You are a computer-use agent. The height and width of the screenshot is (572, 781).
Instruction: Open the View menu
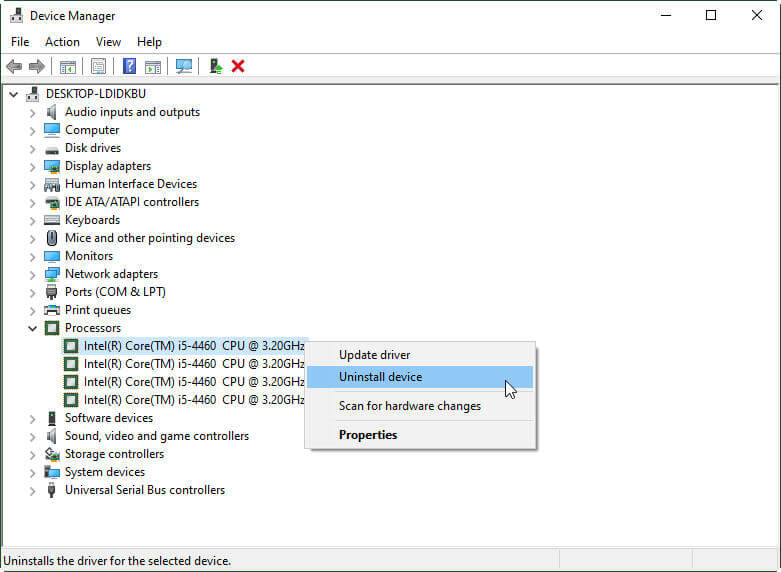[108, 42]
